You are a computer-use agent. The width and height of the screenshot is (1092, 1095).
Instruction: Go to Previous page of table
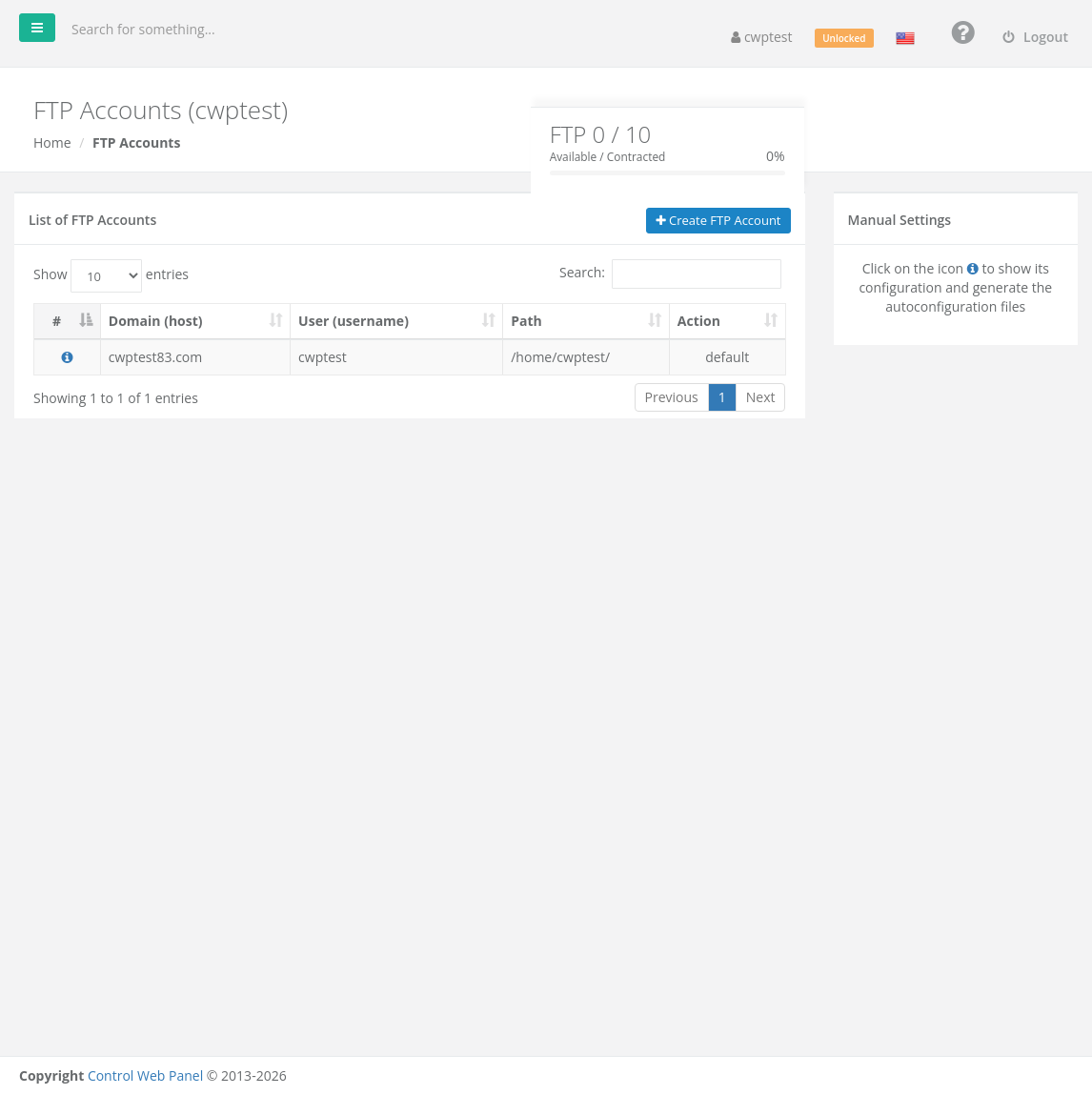pyautogui.click(x=672, y=397)
